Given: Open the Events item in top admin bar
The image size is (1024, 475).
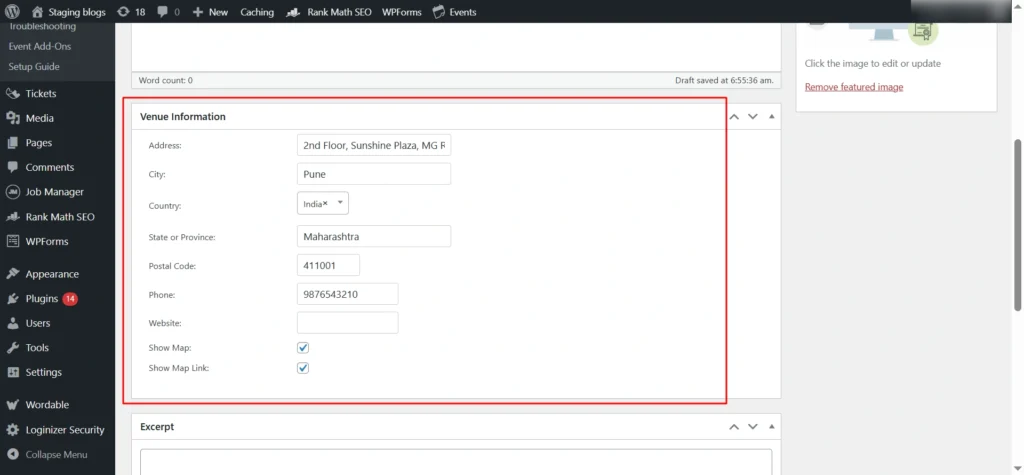Looking at the screenshot, I should click(455, 12).
